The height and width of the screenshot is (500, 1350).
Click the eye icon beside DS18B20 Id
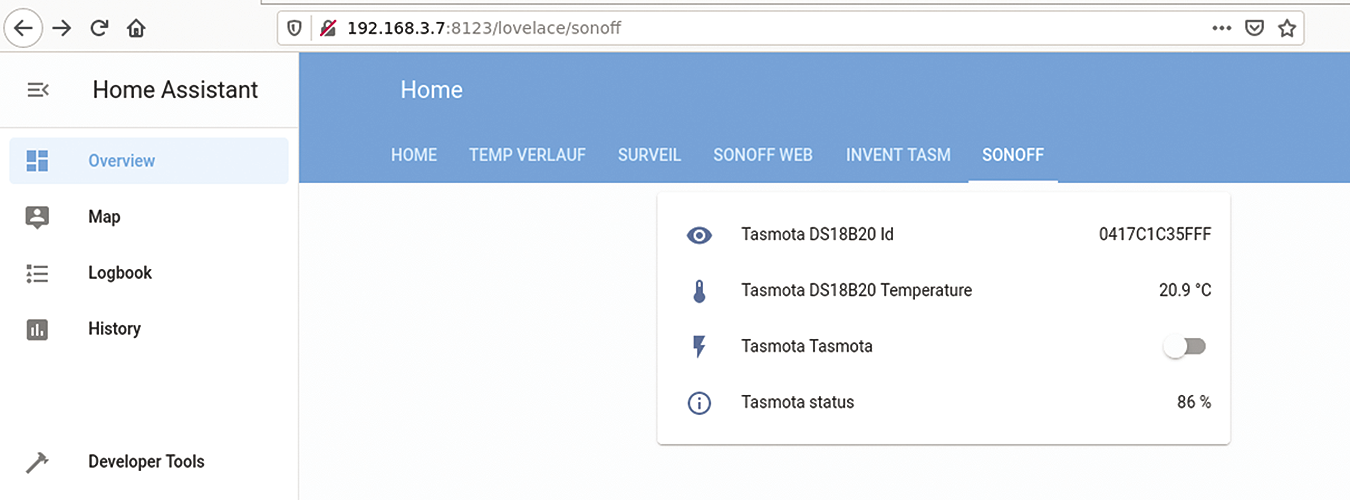click(699, 235)
